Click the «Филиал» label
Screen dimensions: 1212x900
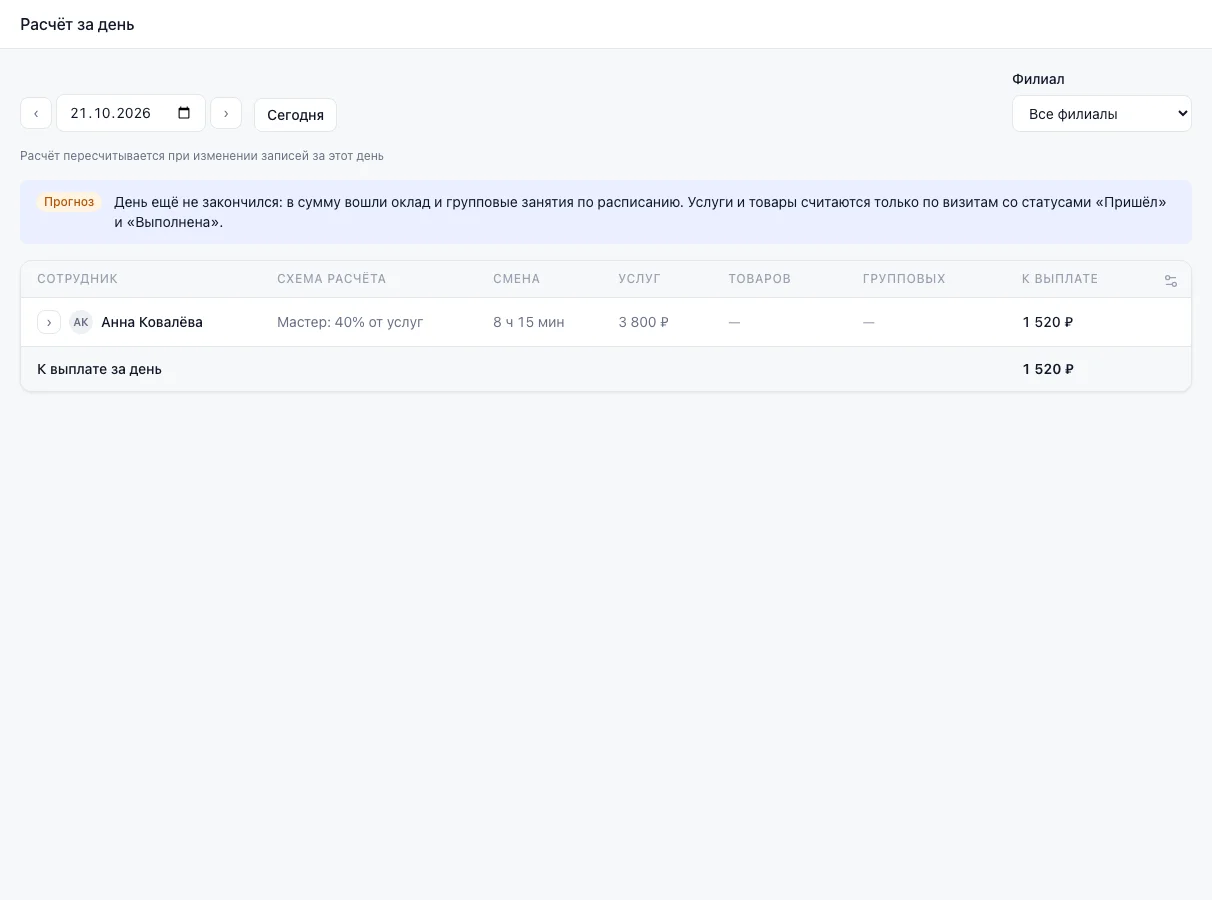pos(1038,79)
